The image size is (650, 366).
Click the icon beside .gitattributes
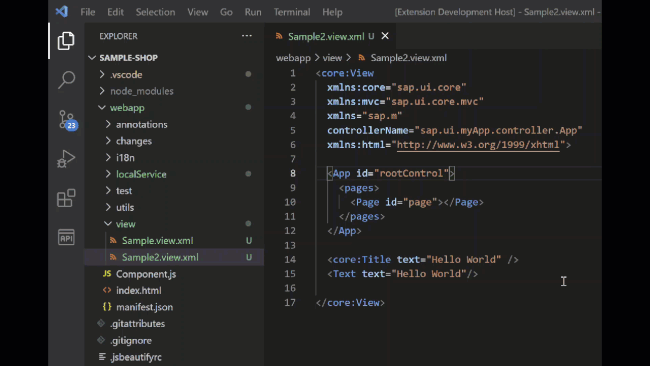(101, 323)
